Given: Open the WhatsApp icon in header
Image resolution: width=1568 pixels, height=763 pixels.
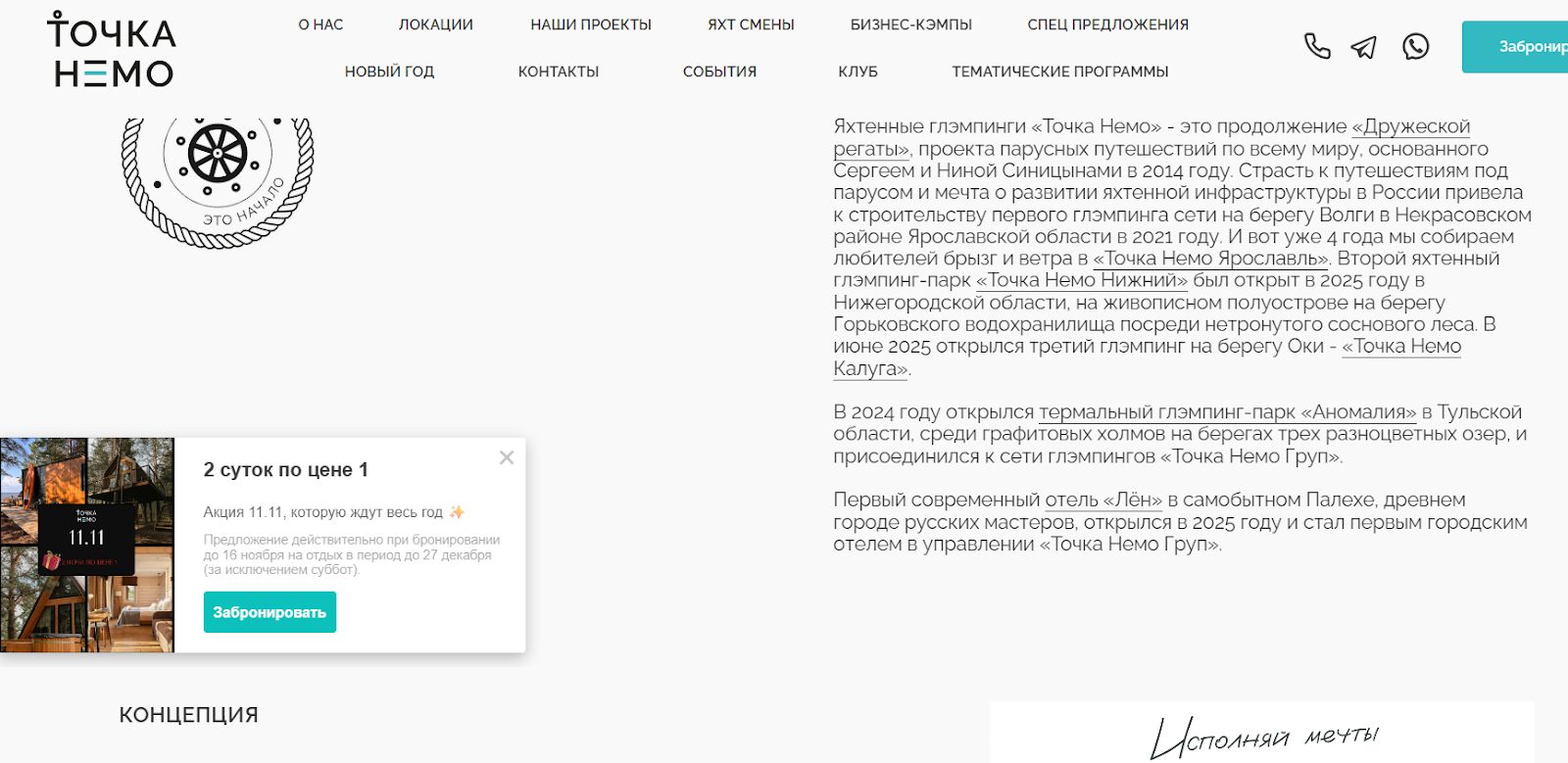Looking at the screenshot, I should pos(1415,46).
